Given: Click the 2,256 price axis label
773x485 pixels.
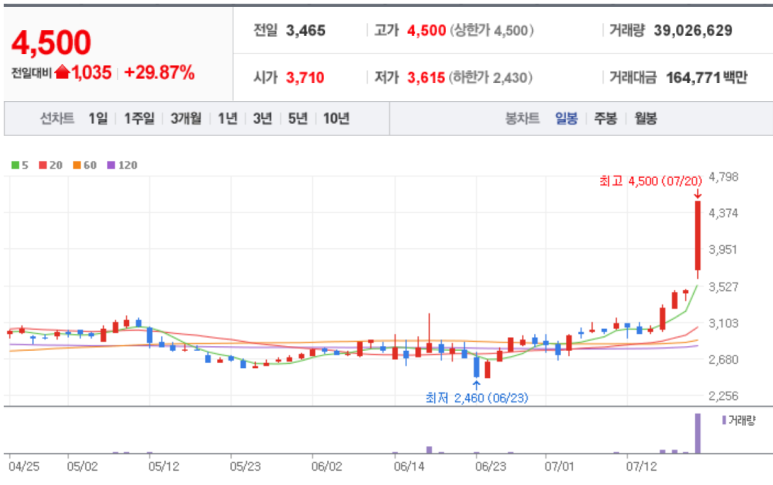Looking at the screenshot, I should 723,396.
